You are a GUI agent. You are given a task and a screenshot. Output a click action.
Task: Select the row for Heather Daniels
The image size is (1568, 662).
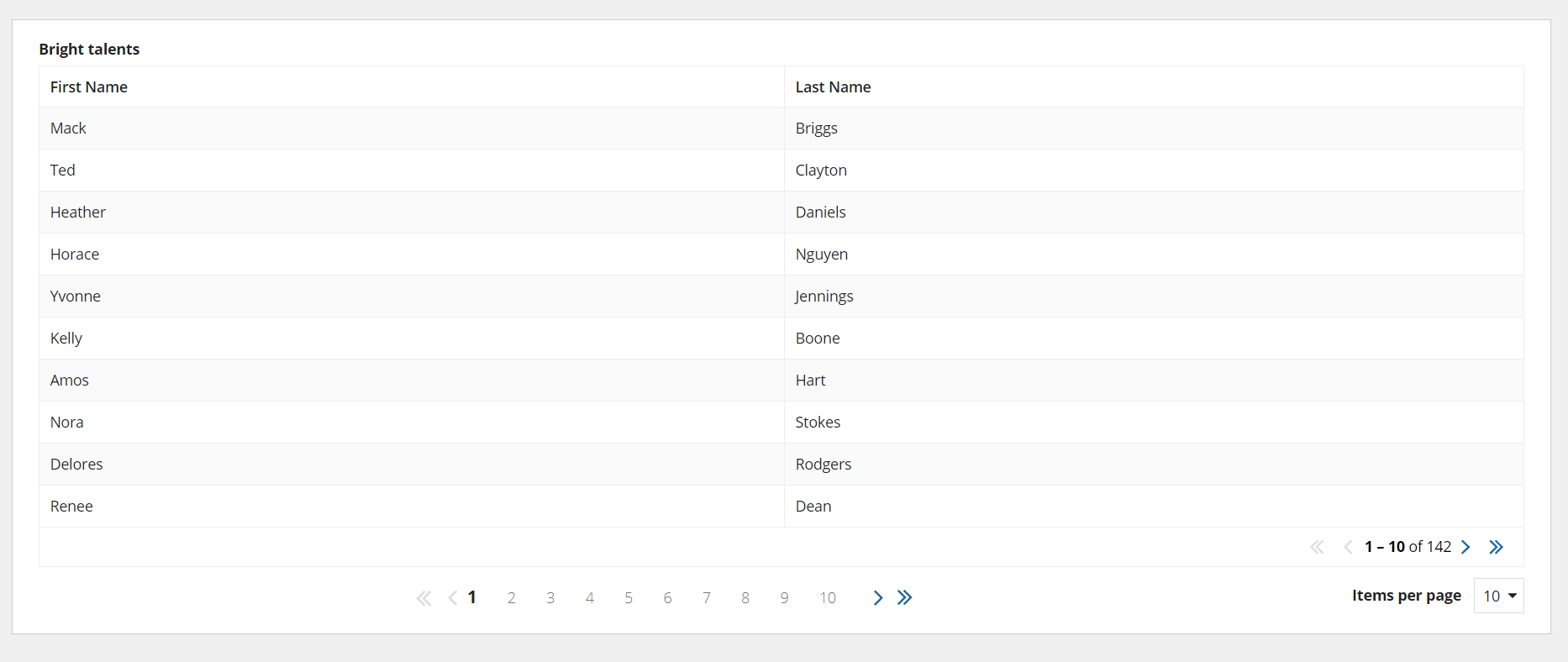pos(781,212)
